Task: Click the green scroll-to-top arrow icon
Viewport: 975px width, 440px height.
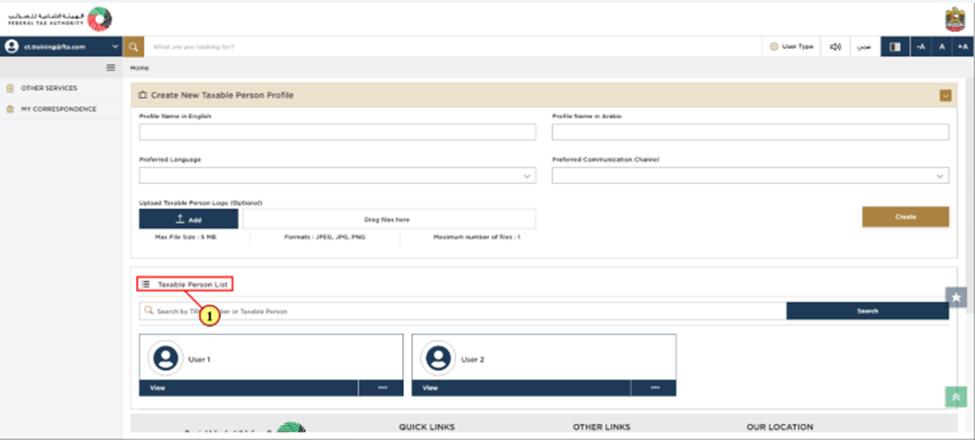Action: [956, 396]
